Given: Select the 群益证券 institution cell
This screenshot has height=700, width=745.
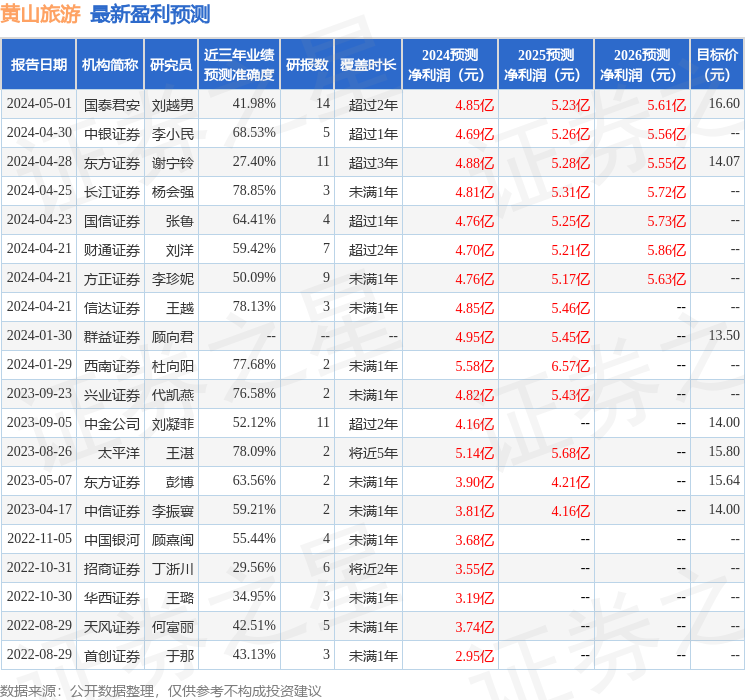Looking at the screenshot, I should 112,337.
